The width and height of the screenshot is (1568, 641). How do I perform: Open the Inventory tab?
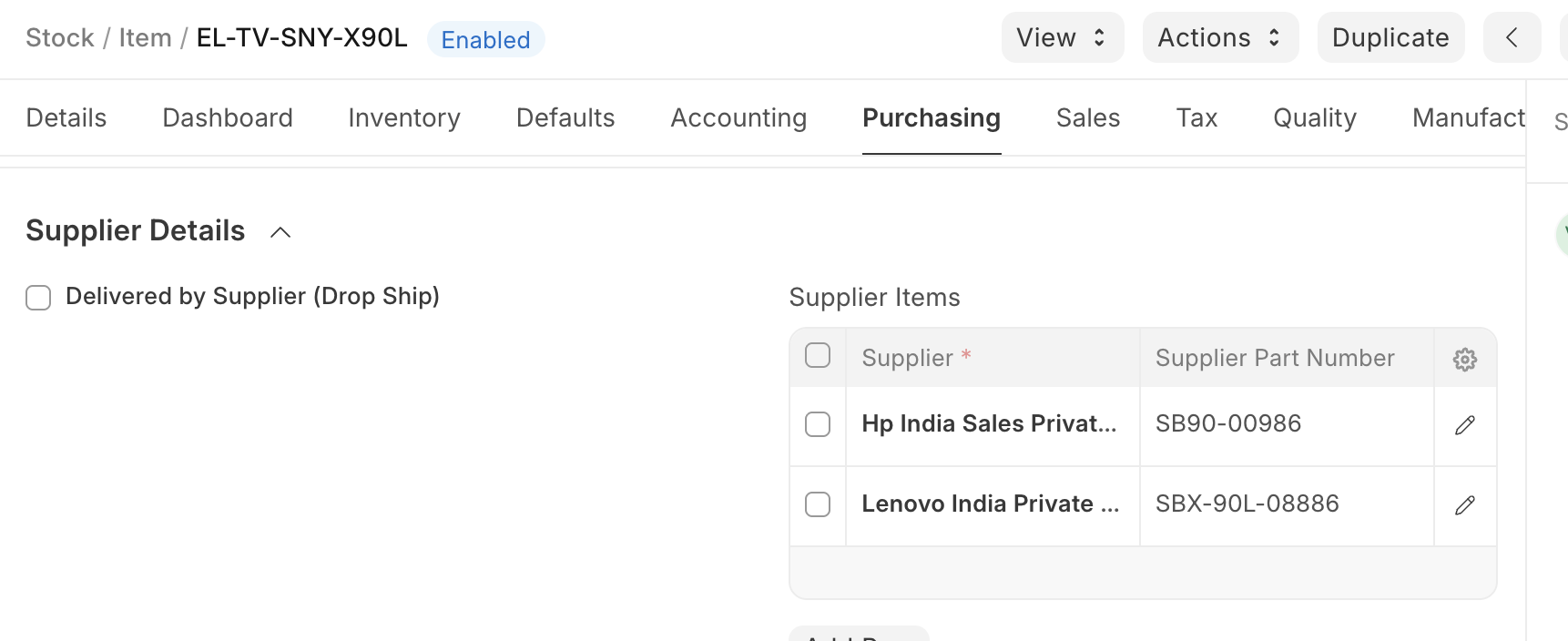pyautogui.click(x=404, y=117)
